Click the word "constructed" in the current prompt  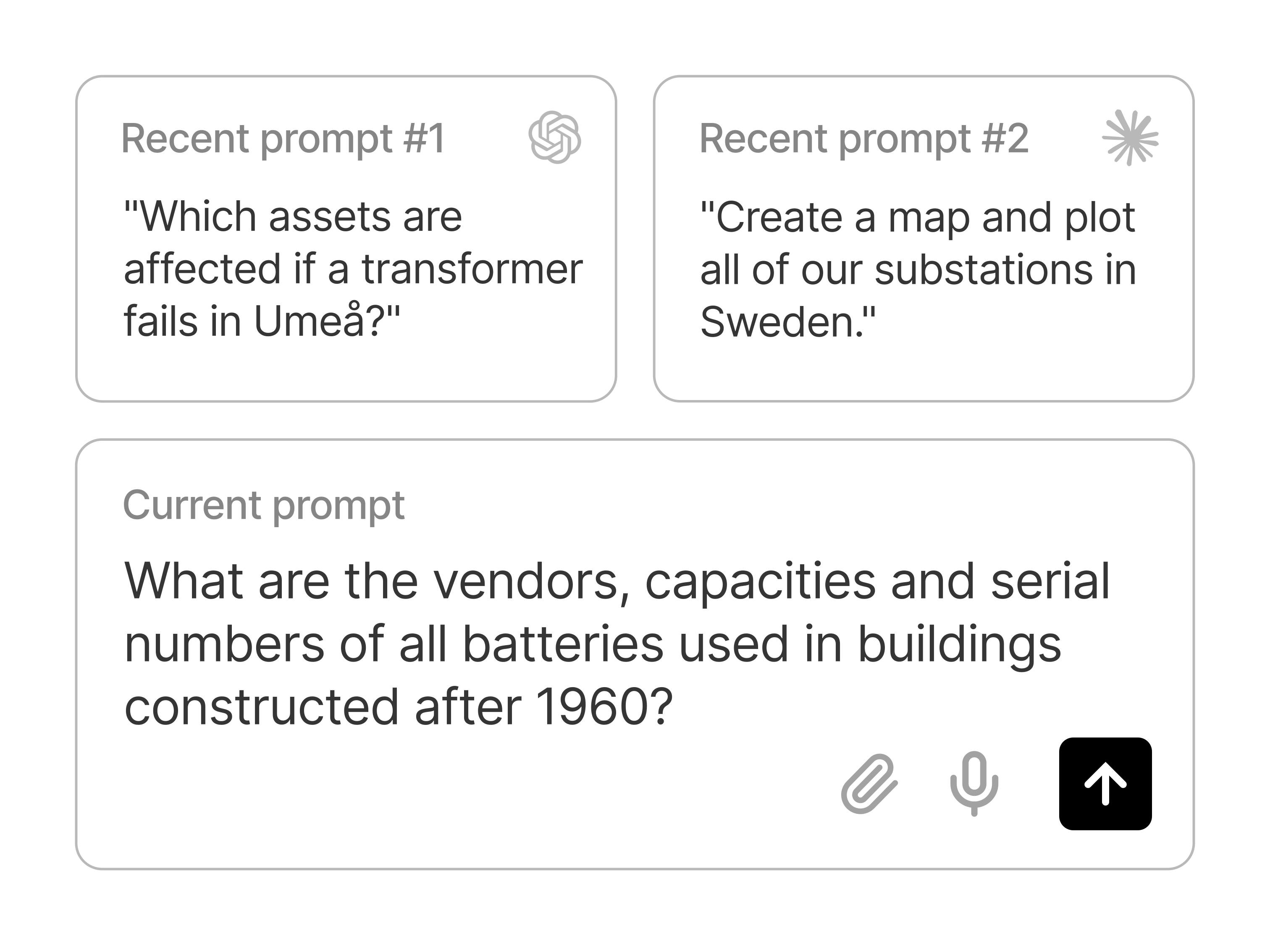[261, 708]
